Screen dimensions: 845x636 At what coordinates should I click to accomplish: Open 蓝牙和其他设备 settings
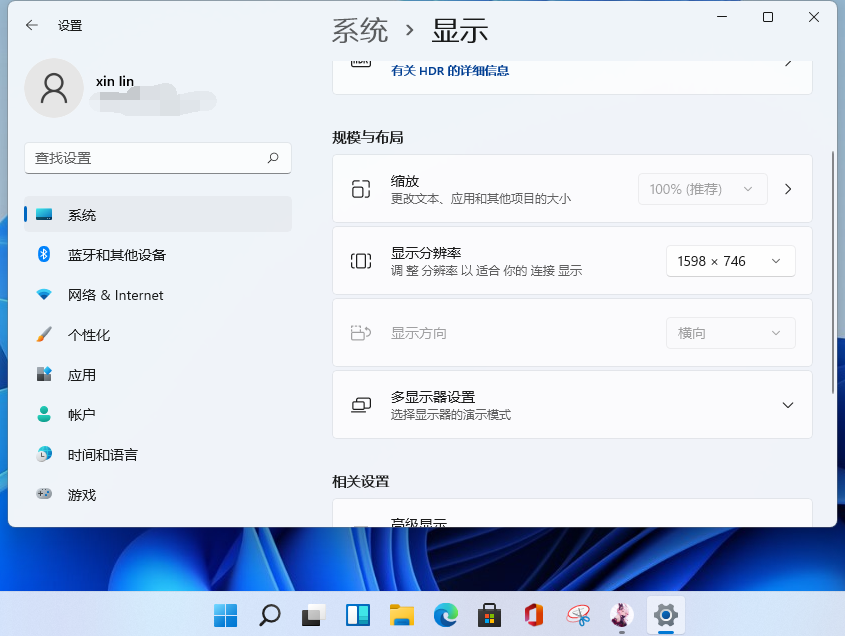116,255
